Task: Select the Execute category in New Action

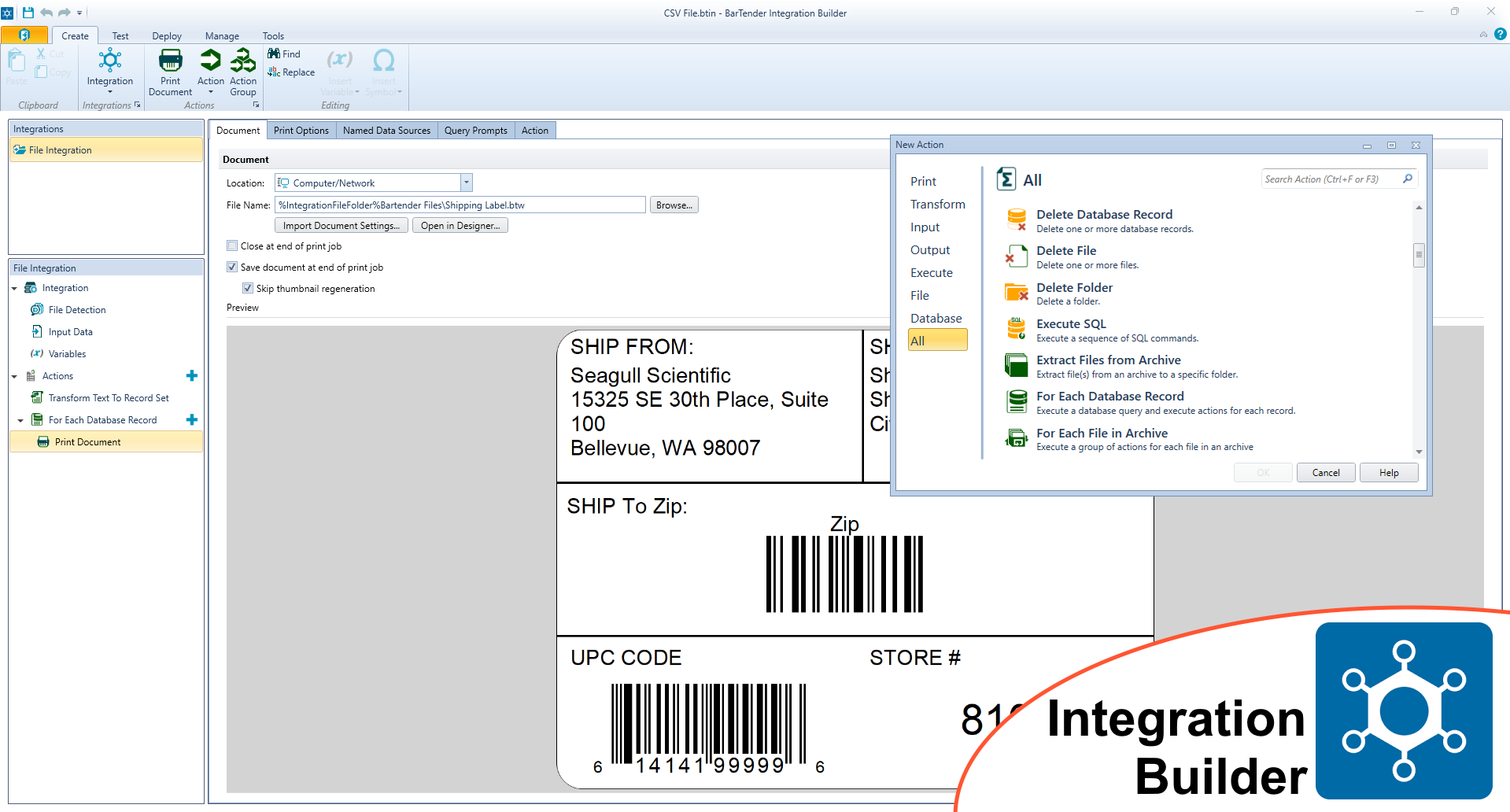Action: [x=931, y=272]
